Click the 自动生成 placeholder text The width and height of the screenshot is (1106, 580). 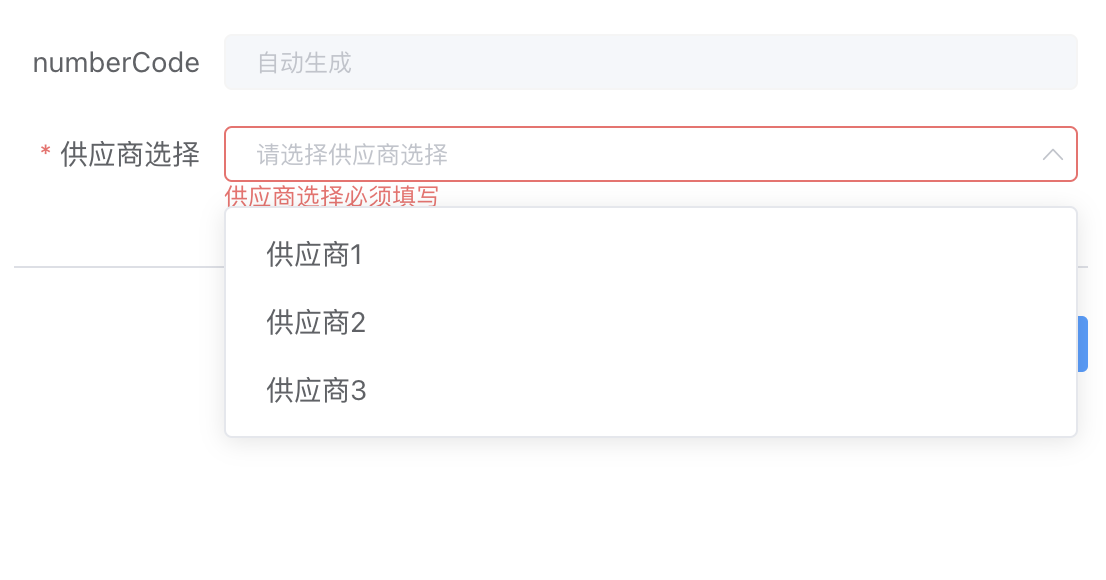click(304, 63)
